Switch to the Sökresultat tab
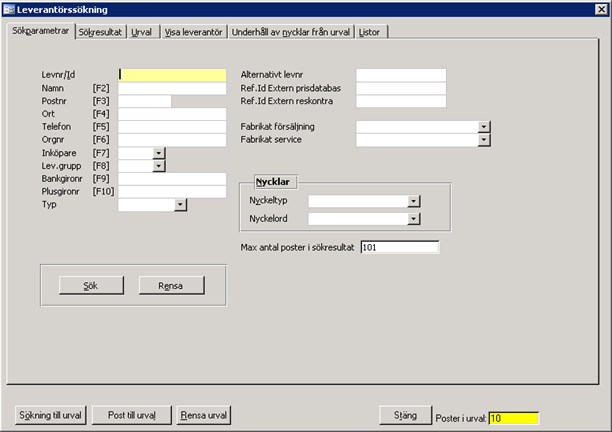Viewport: 612px width, 432px height. pyautogui.click(x=100, y=32)
